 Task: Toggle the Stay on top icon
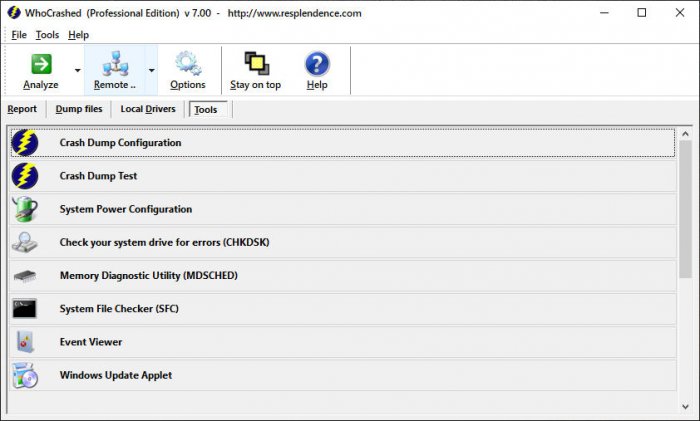click(255, 64)
